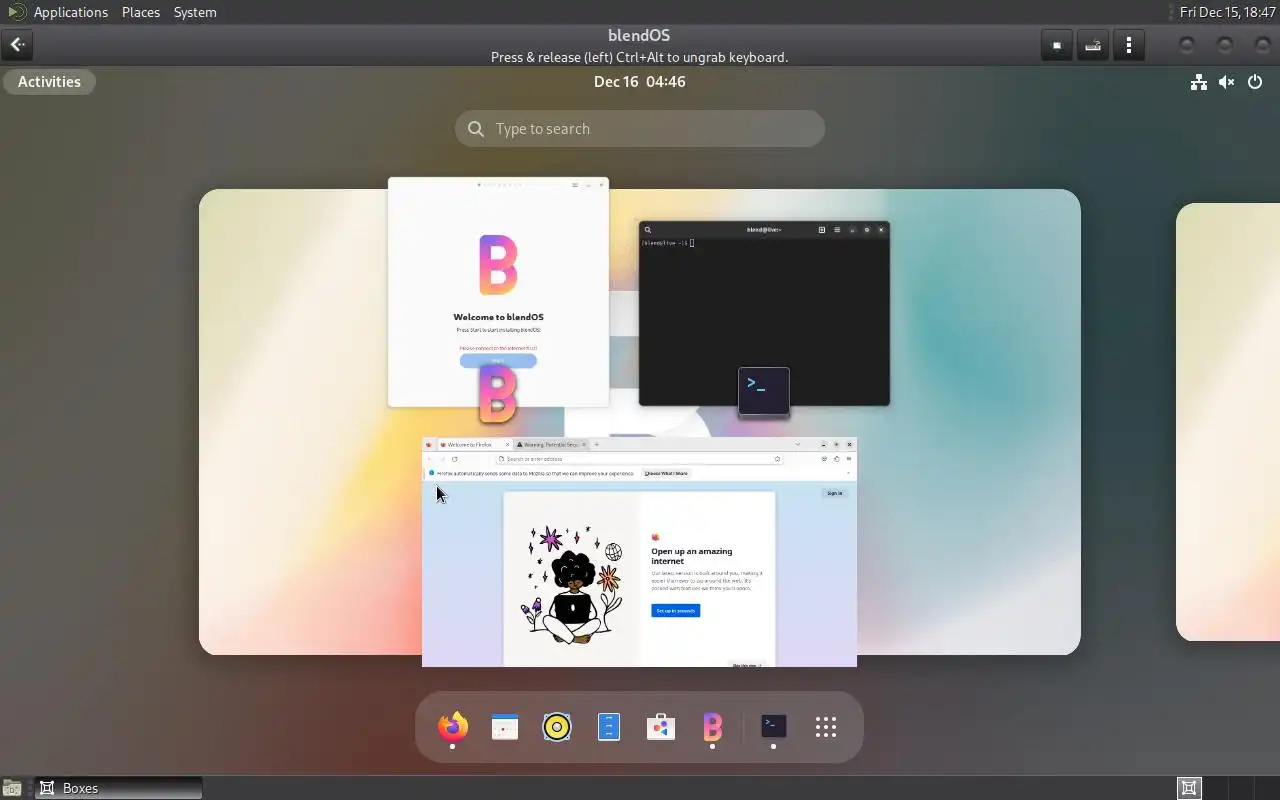Open the yellow music app in dock
The height and width of the screenshot is (800, 1280).
(557, 727)
